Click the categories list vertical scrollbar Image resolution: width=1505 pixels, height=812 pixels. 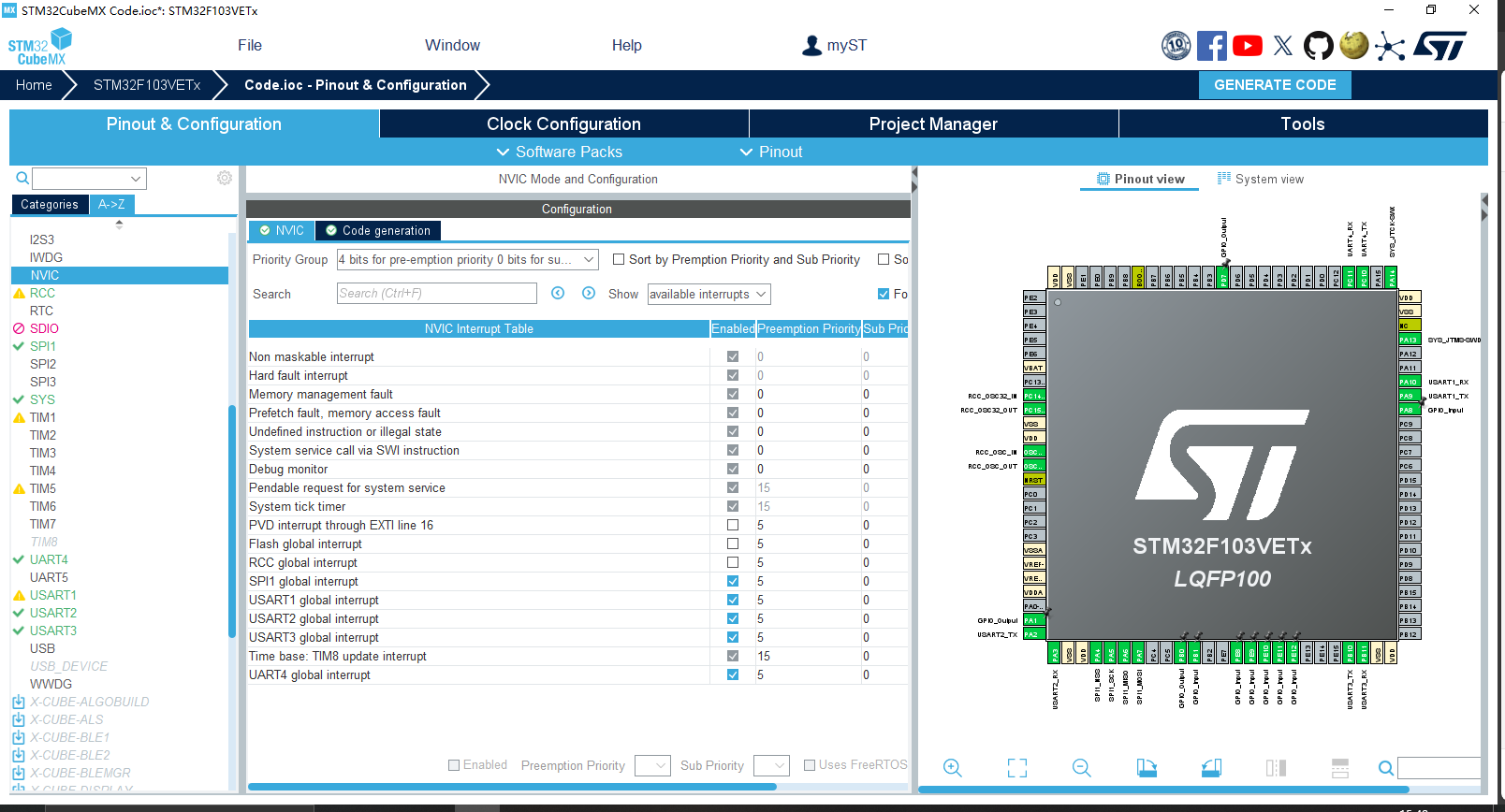click(x=231, y=521)
